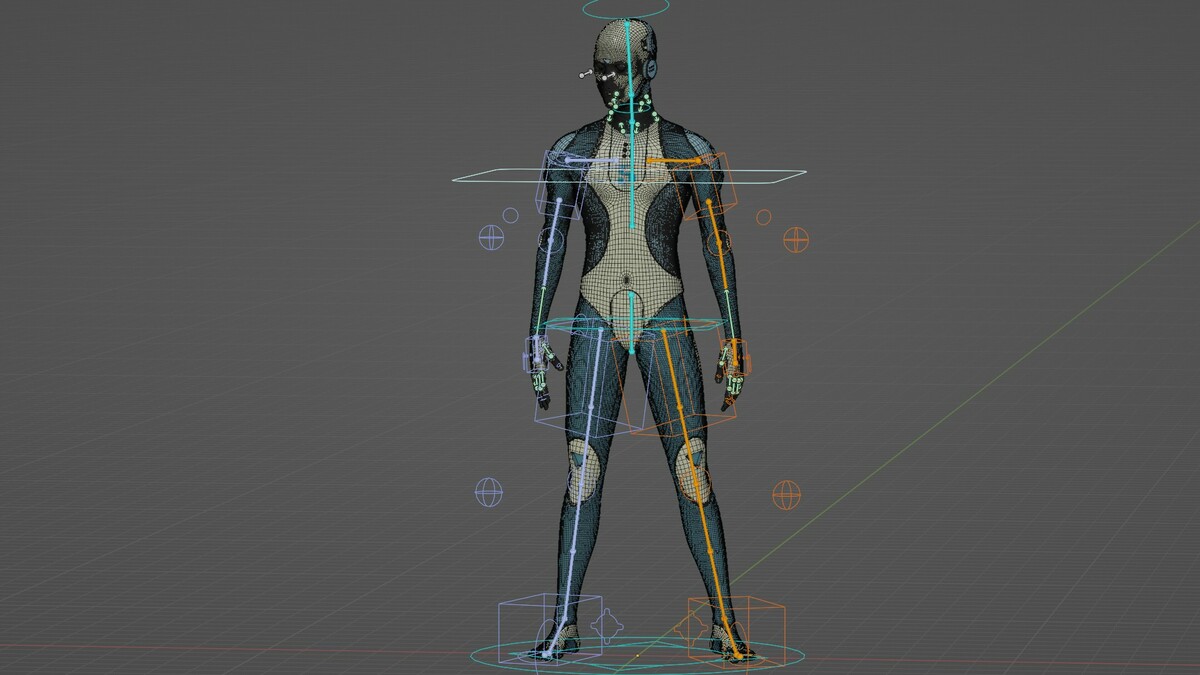Select the orange shoulder bone
The height and width of the screenshot is (675, 1200).
[675, 160]
